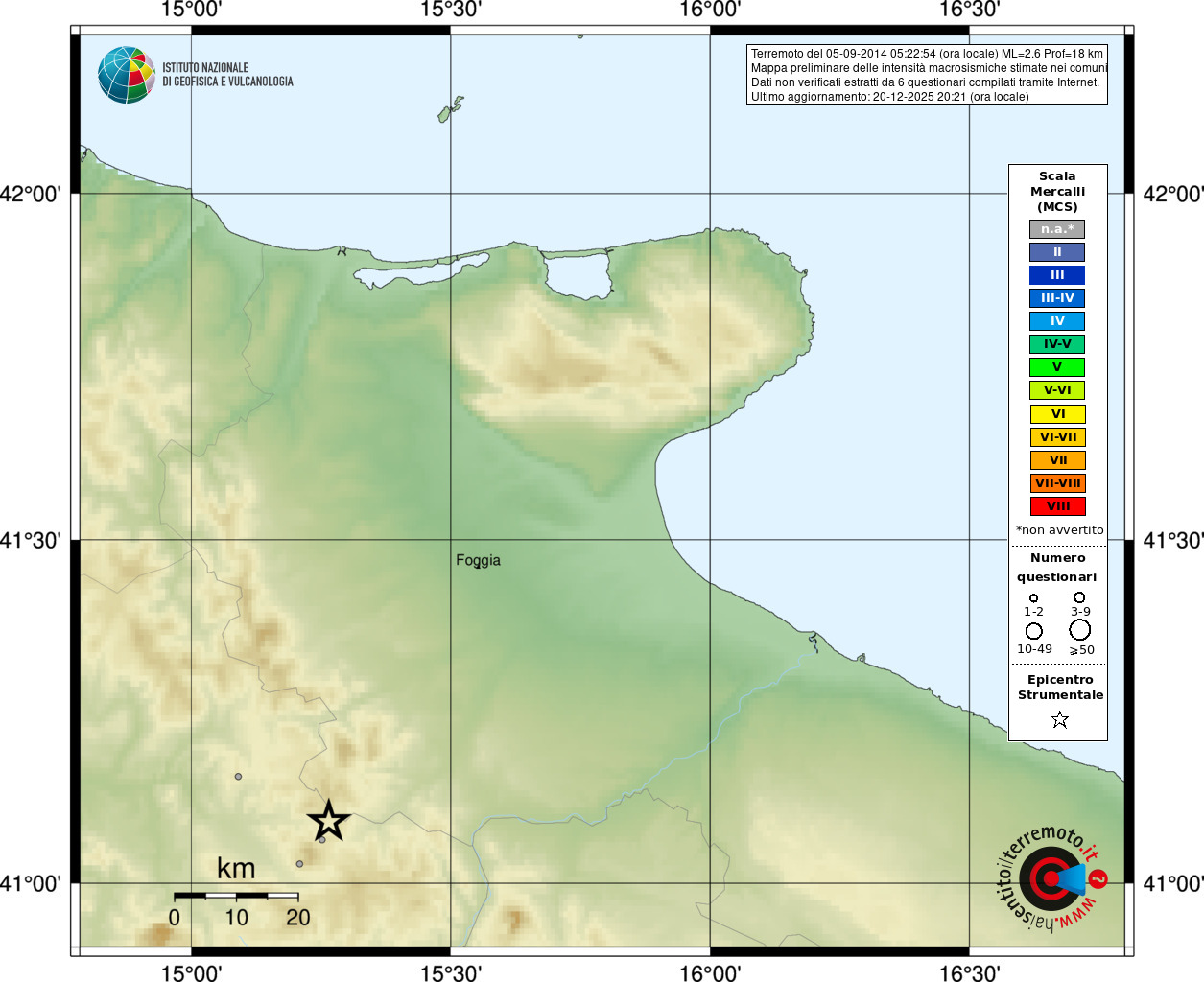Click the scale bar 20 label

[298, 918]
